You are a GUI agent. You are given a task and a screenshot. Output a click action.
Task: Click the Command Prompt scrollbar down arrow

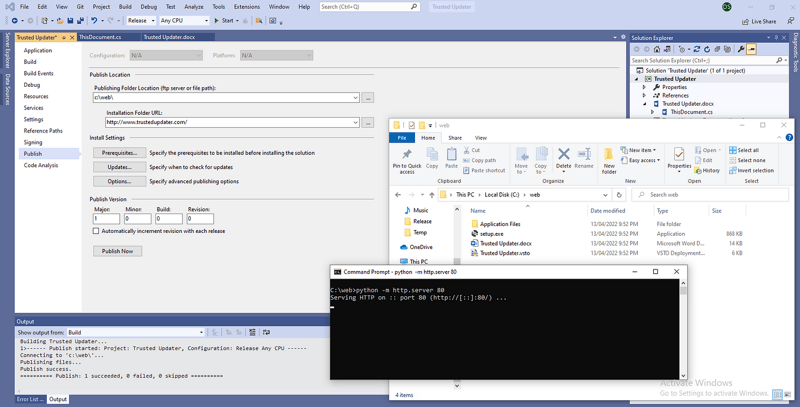pyautogui.click(x=683, y=375)
